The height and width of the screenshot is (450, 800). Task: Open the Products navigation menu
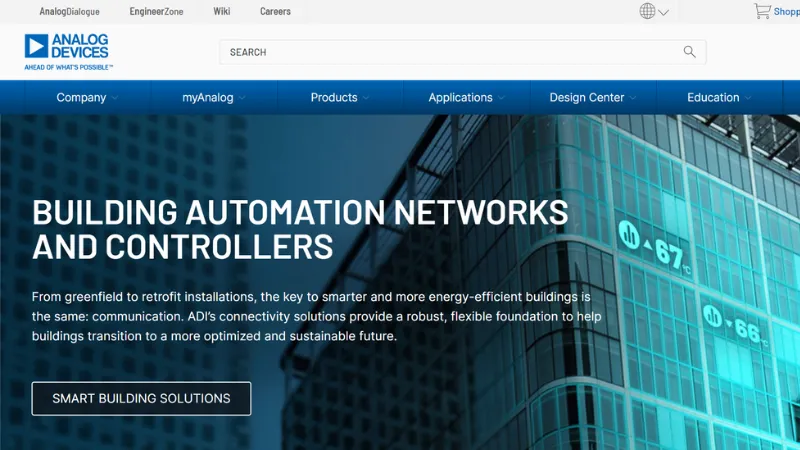point(339,98)
